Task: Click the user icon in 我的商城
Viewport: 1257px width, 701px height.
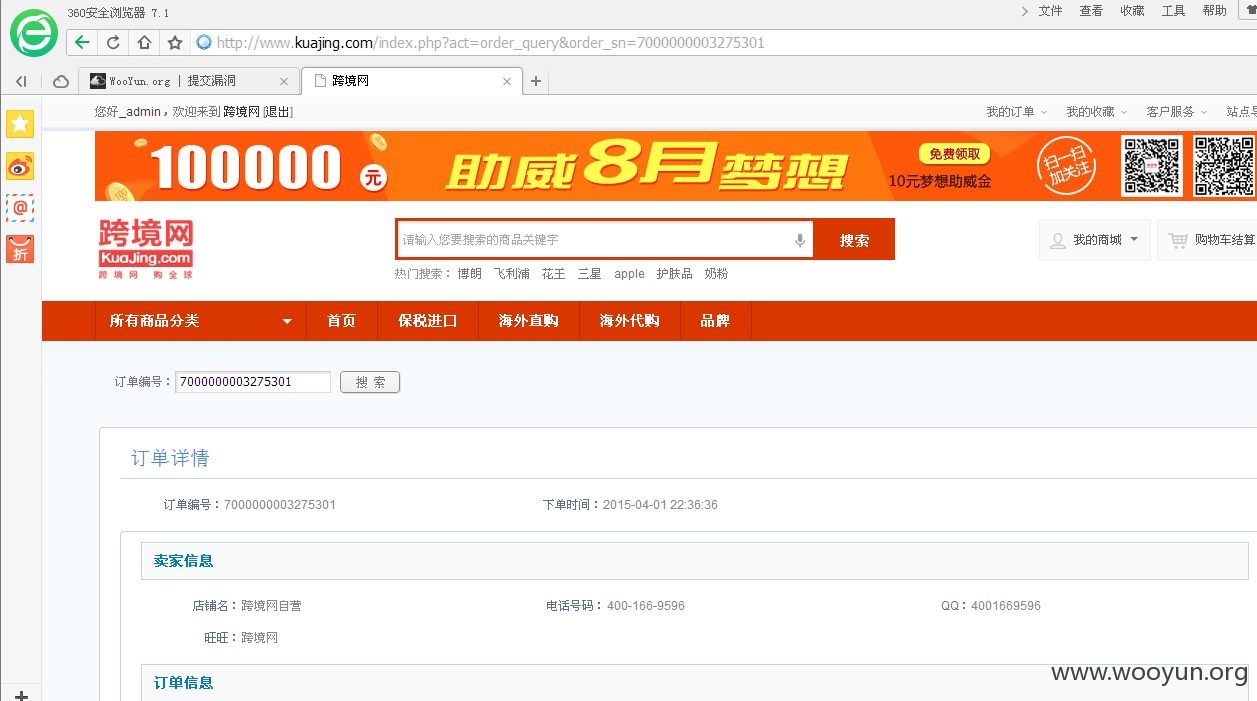Action: tap(1057, 240)
